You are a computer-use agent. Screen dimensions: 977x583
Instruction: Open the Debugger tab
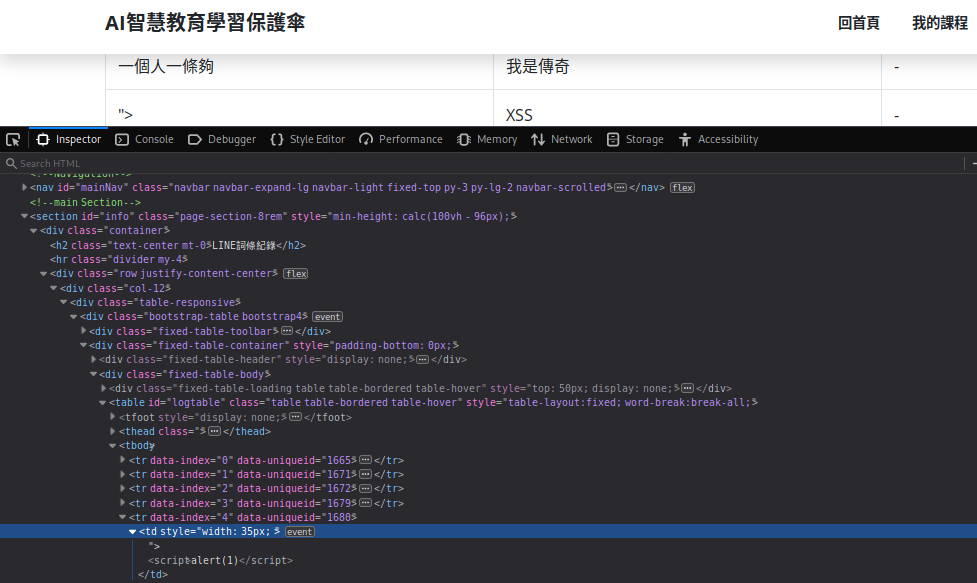click(x=222, y=140)
